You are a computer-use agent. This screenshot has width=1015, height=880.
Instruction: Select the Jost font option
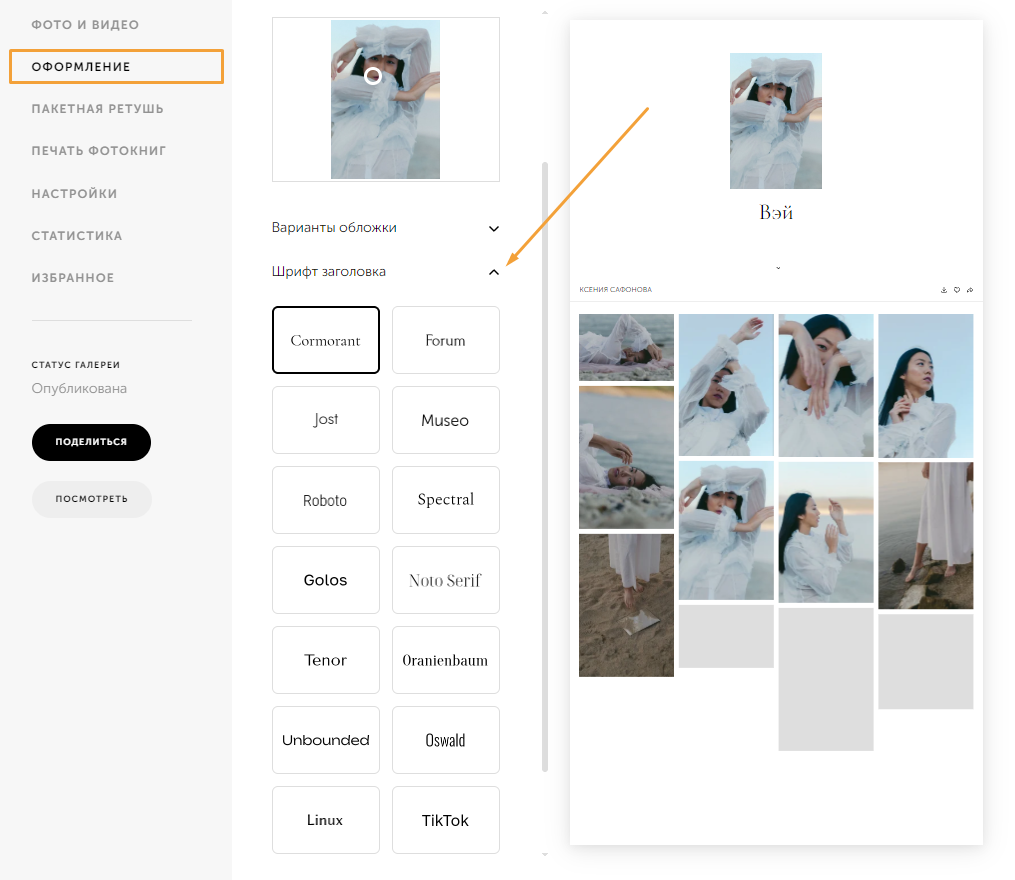point(326,420)
